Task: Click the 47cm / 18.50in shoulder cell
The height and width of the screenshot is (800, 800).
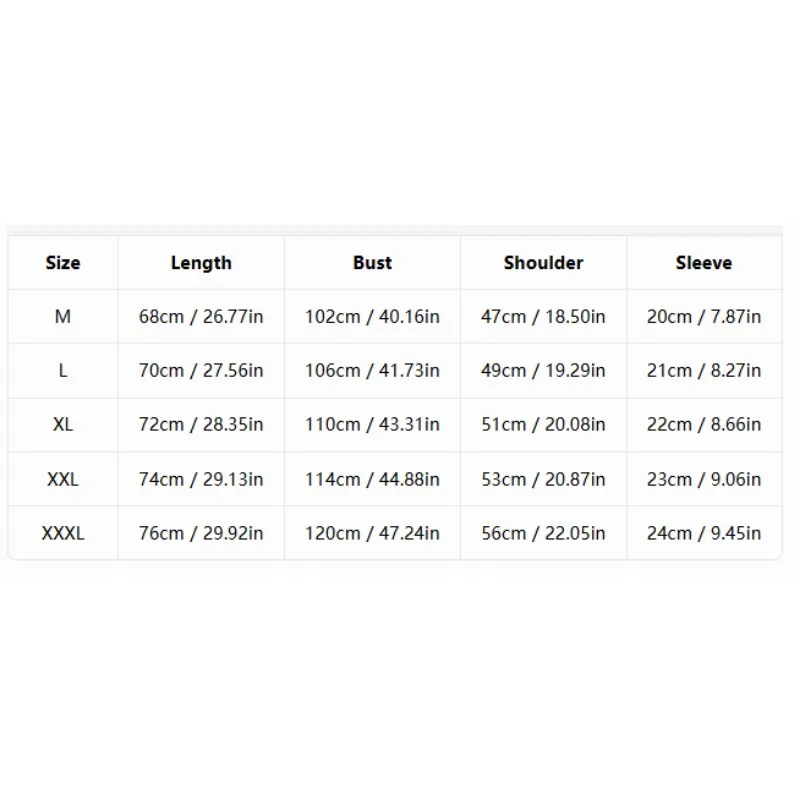Action: tap(543, 316)
